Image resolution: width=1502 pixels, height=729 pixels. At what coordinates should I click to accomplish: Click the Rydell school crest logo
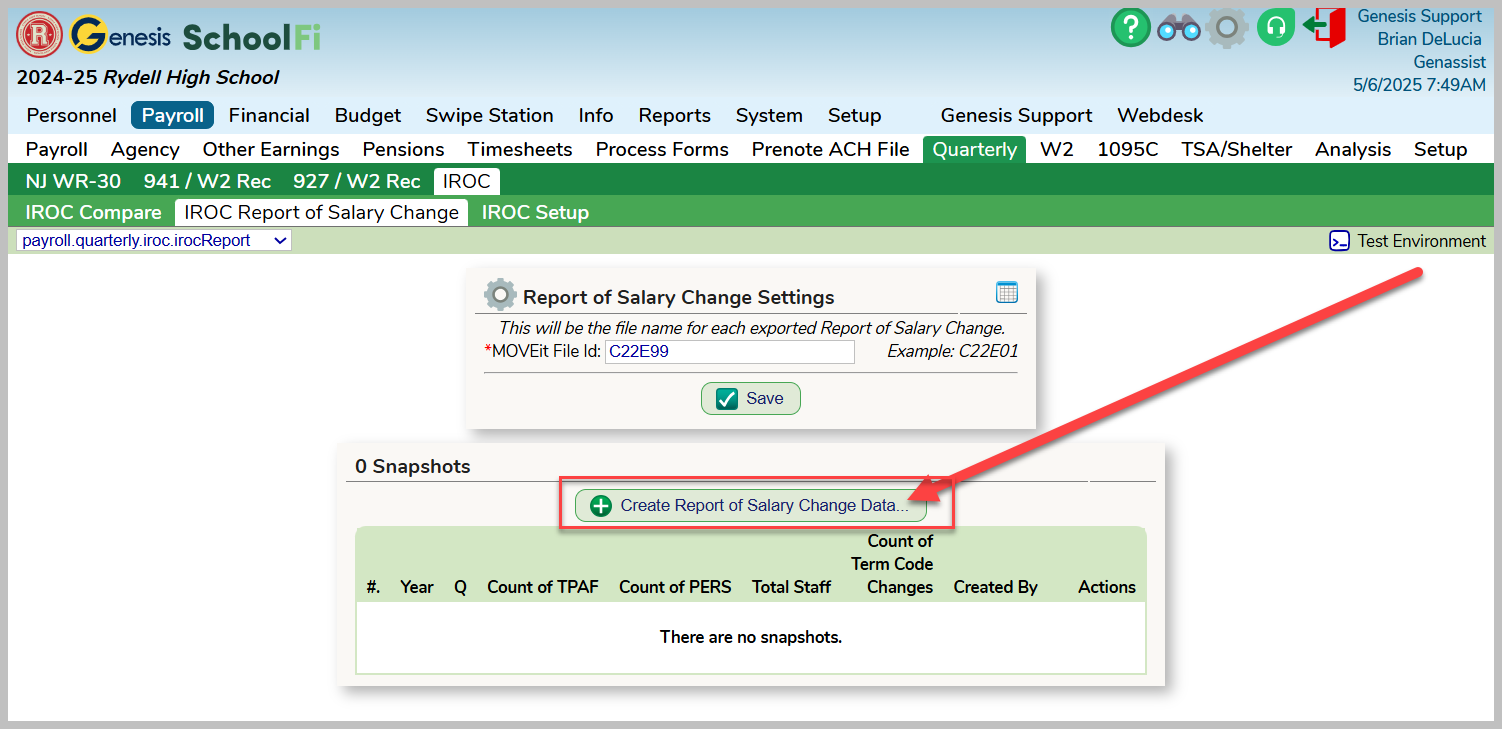[40, 35]
